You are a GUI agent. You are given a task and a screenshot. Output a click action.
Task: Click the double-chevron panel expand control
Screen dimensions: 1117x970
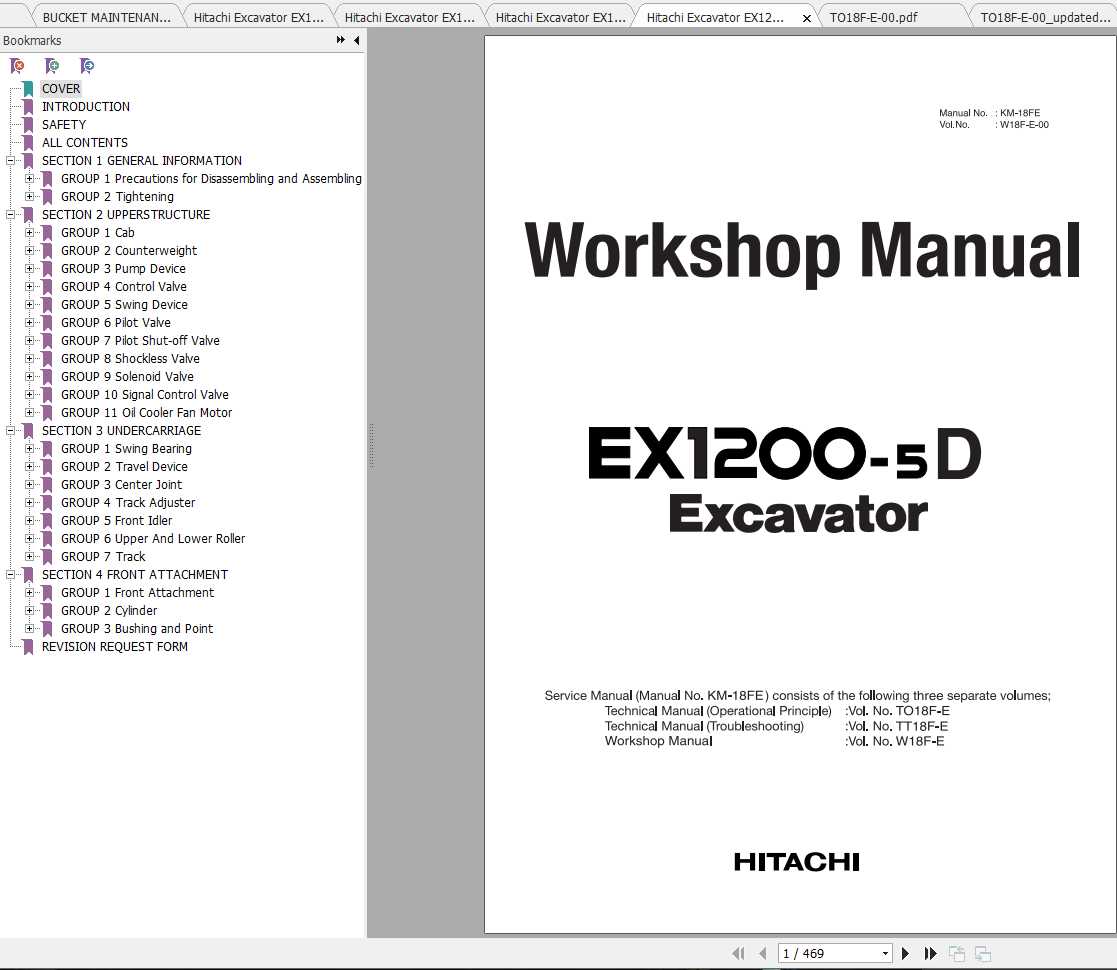click(x=341, y=40)
